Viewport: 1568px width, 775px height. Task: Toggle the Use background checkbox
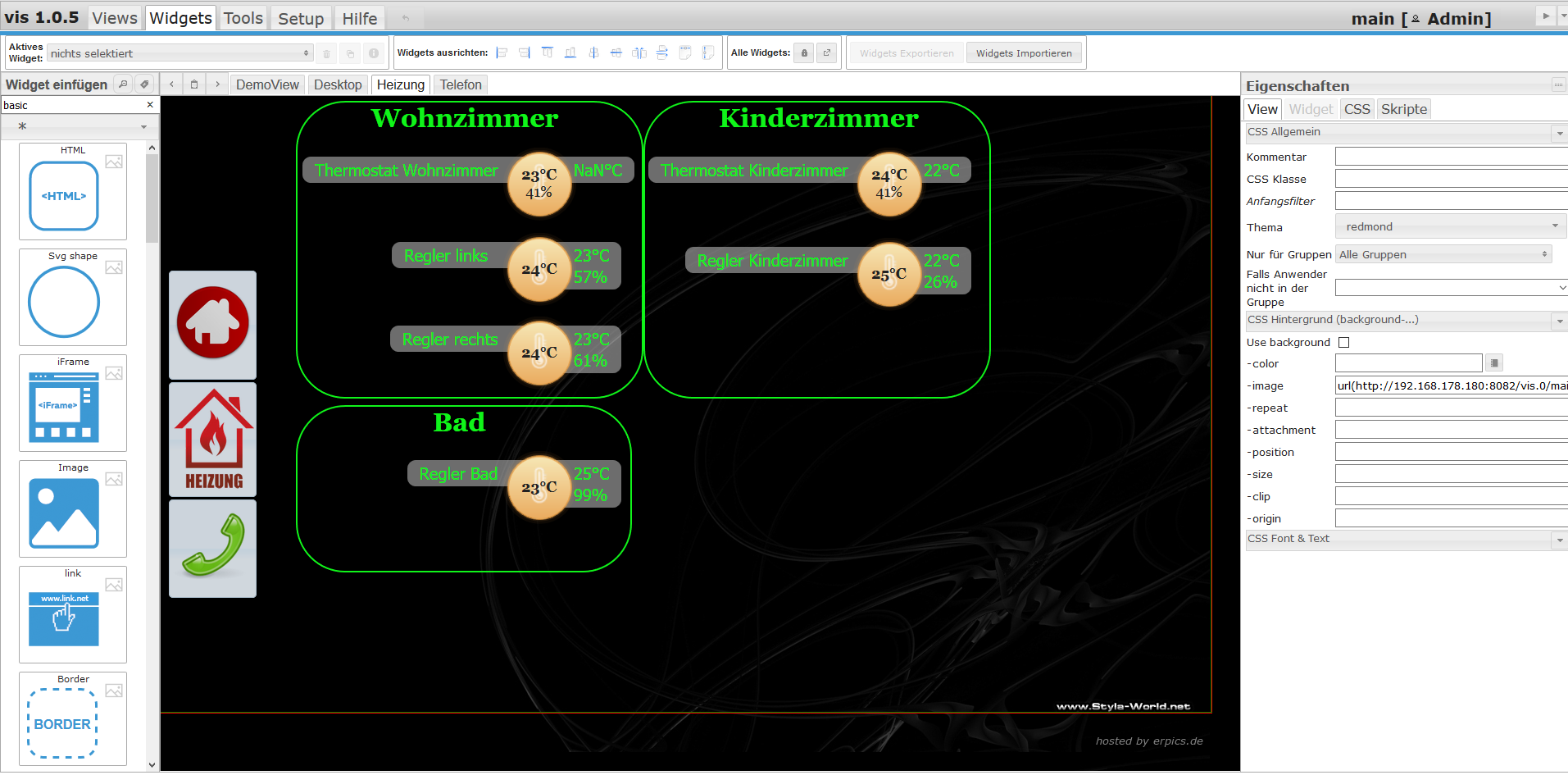coord(1343,343)
